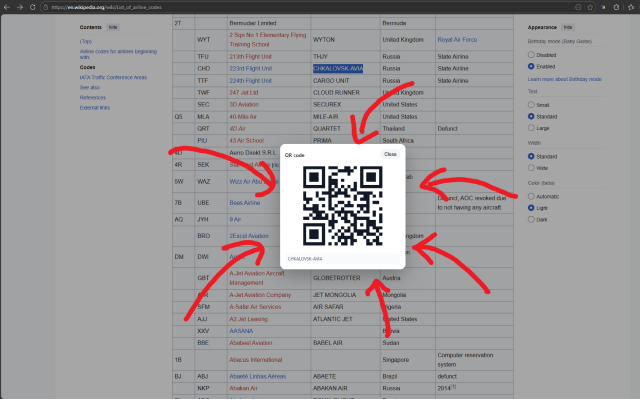Image resolution: width=640 pixels, height=400 pixels.
Task: Set text size to Standard
Action: (531, 116)
